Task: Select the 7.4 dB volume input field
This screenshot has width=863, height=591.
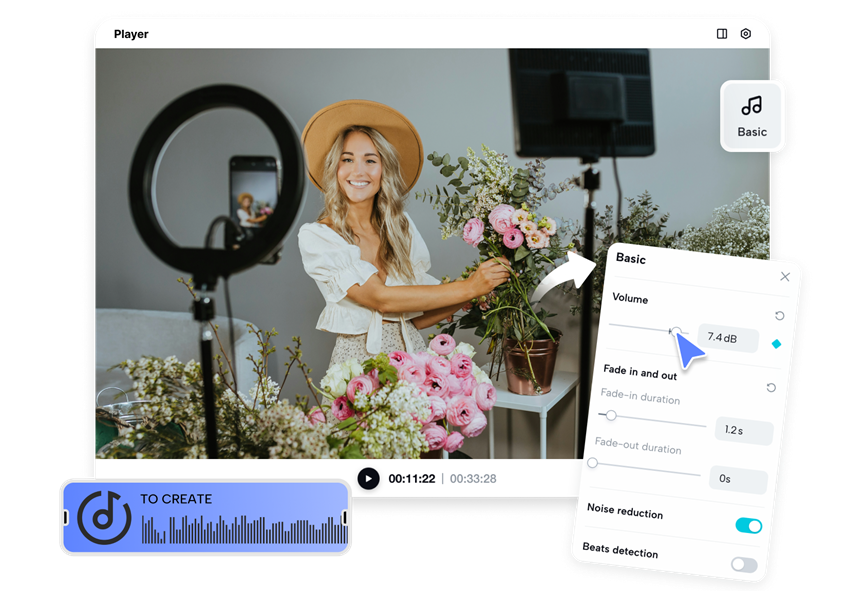Action: 724,339
